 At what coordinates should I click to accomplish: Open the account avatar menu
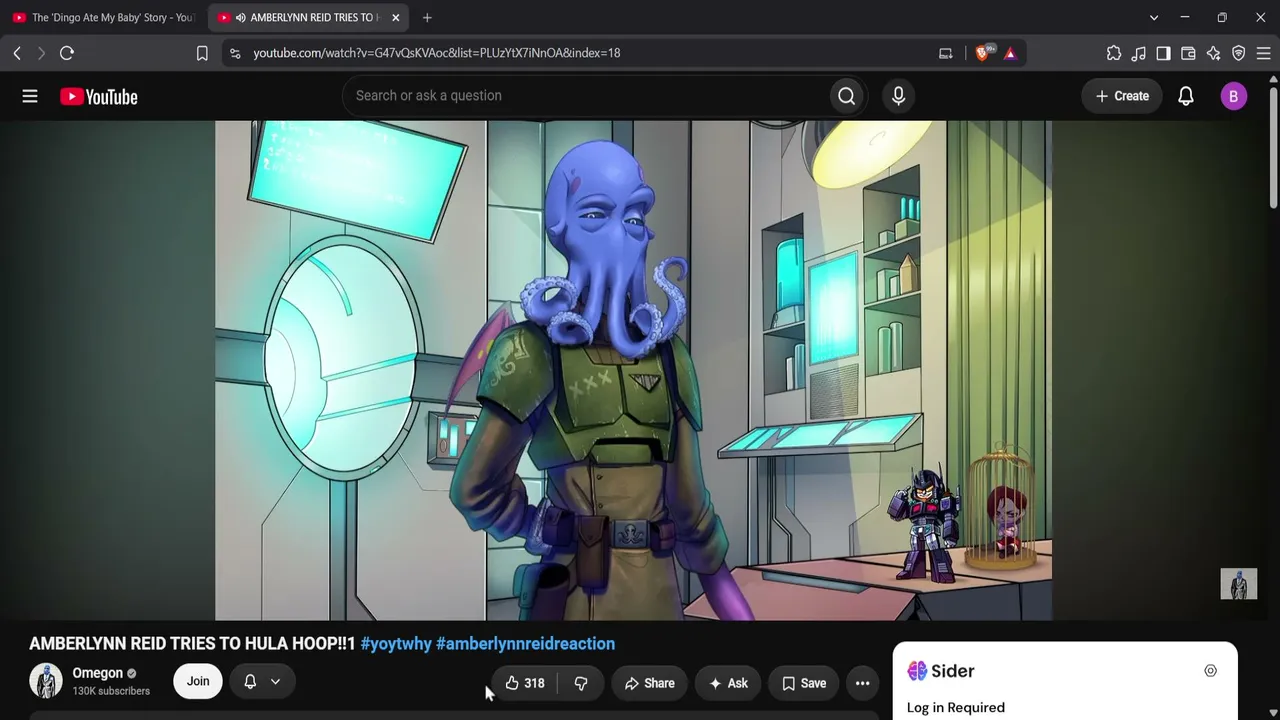(x=1233, y=96)
